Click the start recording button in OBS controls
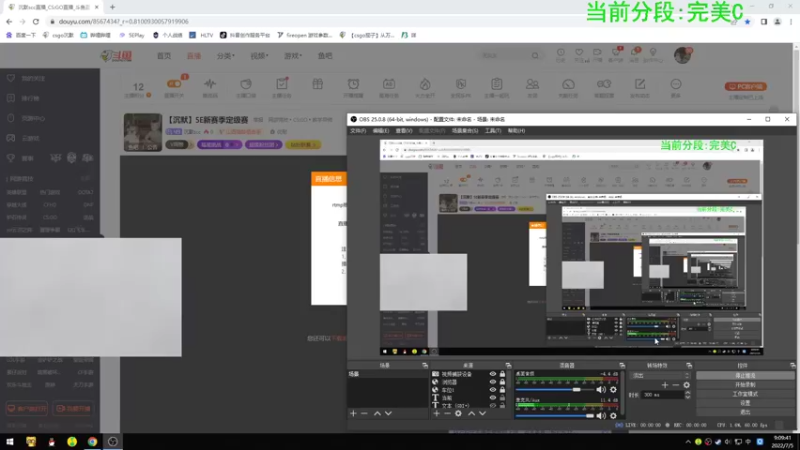800x450 pixels. click(x=745, y=385)
